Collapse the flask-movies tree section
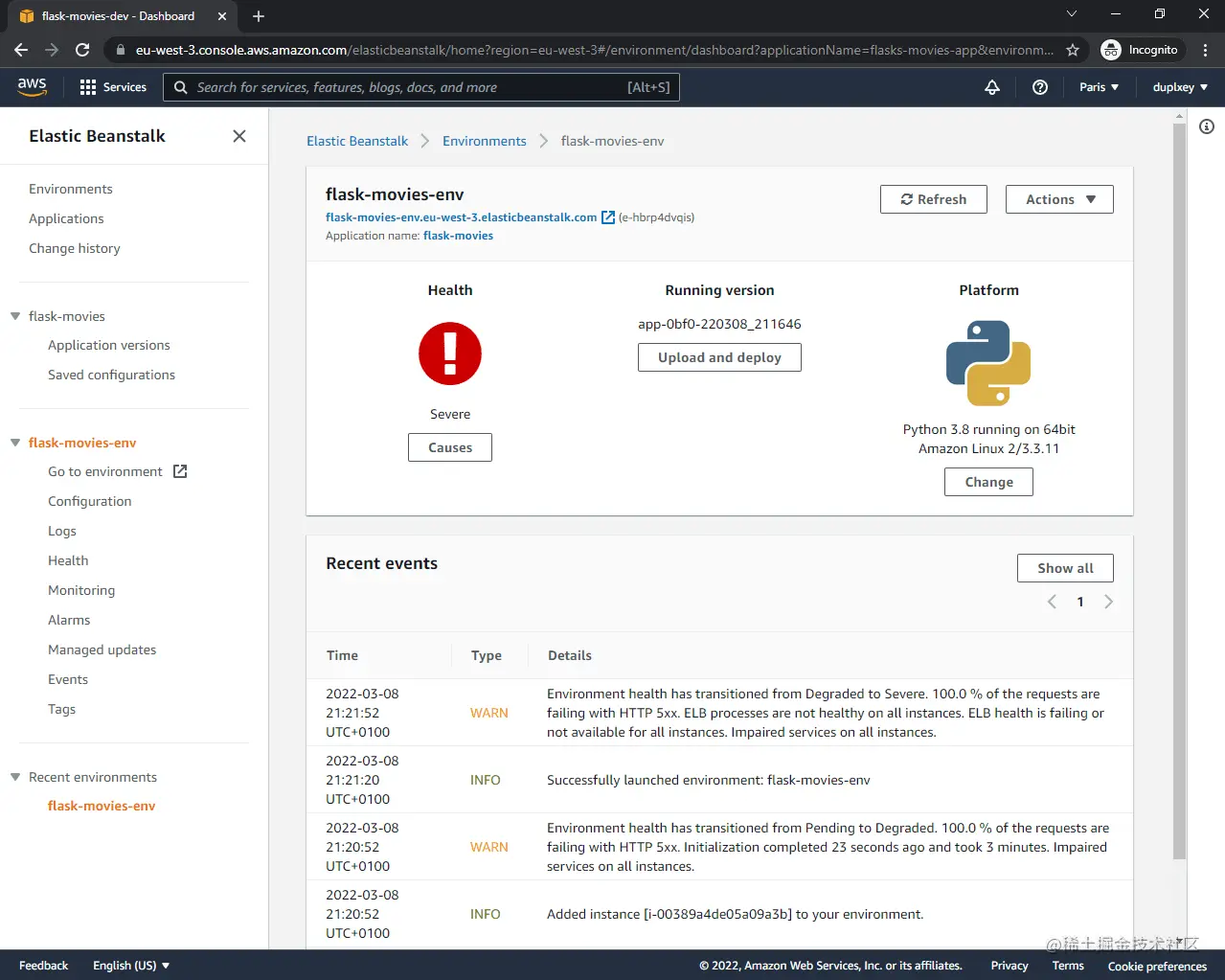Viewport: 1225px width, 980px height. click(x=15, y=316)
